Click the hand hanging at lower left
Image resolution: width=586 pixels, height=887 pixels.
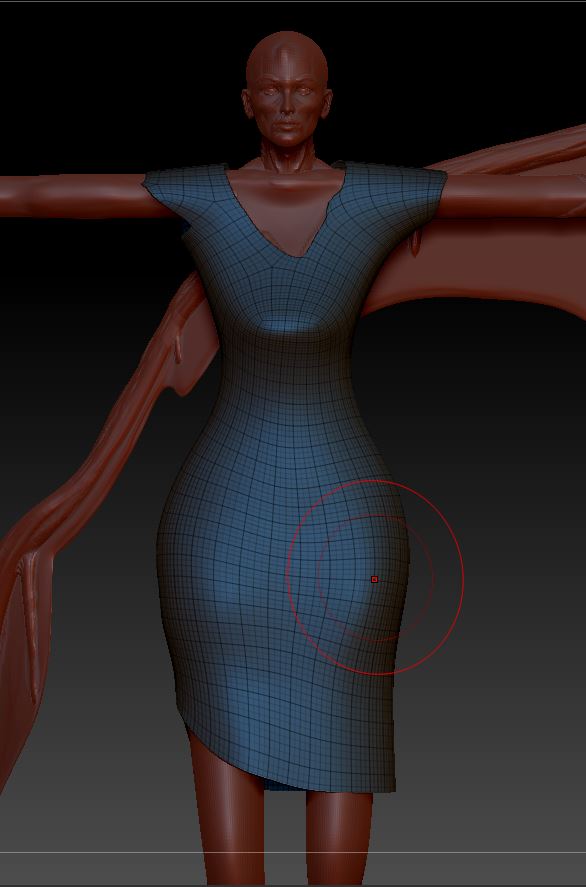(28, 622)
